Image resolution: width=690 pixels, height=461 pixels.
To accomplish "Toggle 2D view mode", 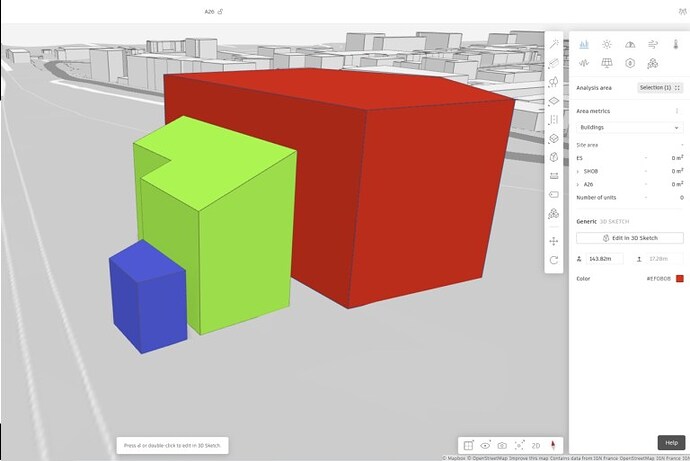I will coord(536,445).
